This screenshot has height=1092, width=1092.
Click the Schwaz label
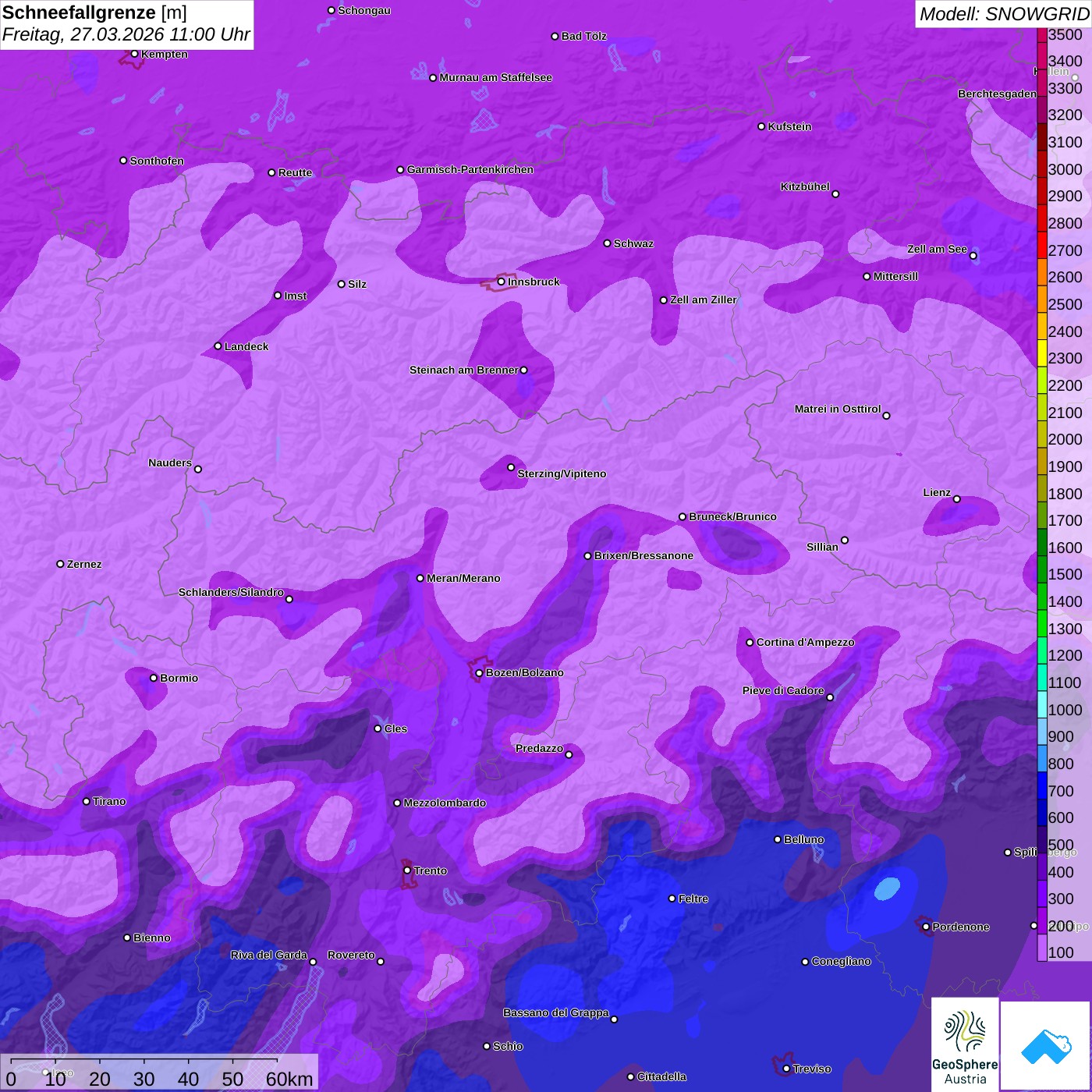tap(633, 243)
